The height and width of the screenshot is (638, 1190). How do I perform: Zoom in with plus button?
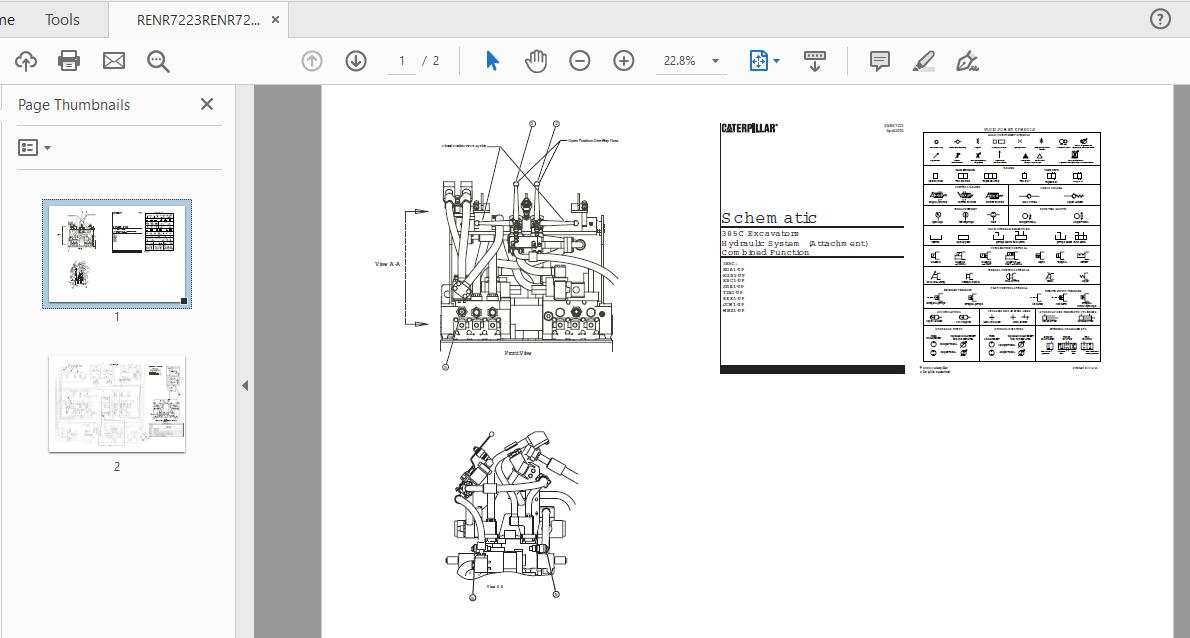pos(624,61)
